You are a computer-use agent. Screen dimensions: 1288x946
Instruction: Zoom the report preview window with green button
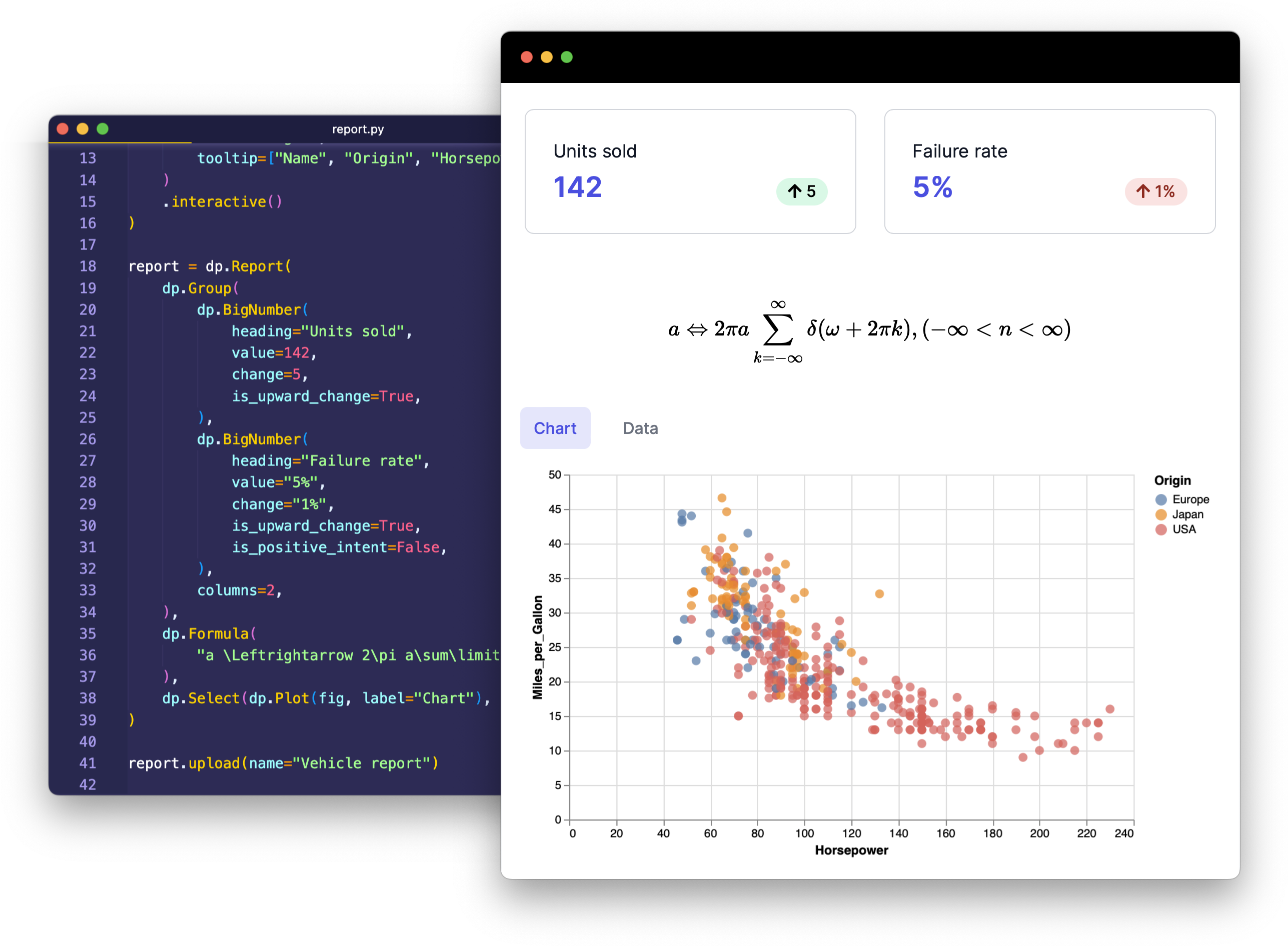(x=566, y=56)
